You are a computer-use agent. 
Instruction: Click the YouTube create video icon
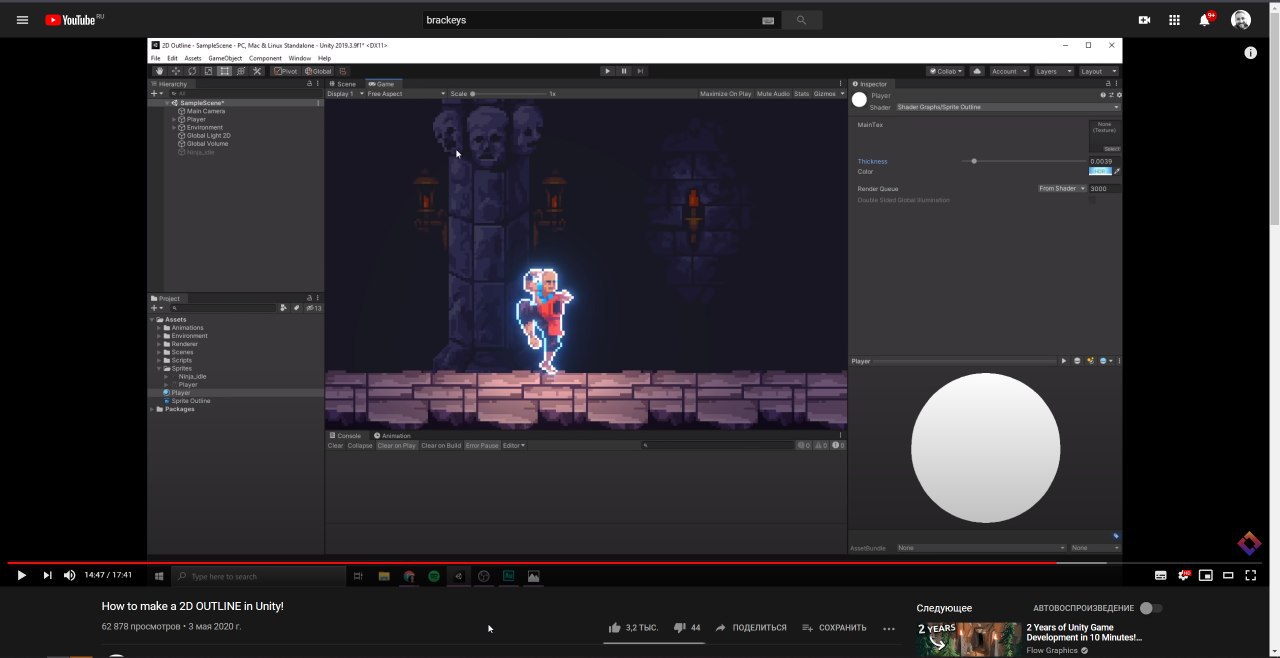pyautogui.click(x=1145, y=20)
